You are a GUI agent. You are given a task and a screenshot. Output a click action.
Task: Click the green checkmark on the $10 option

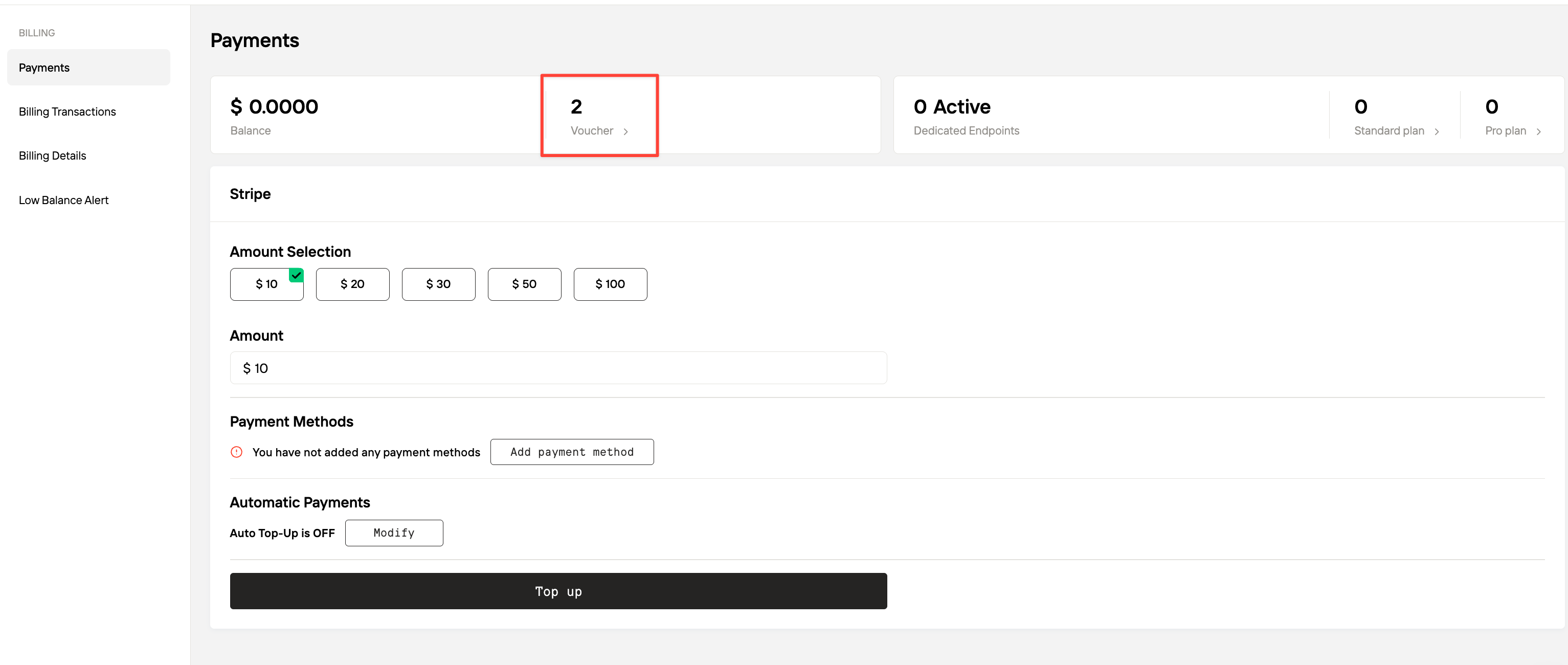tap(296, 275)
